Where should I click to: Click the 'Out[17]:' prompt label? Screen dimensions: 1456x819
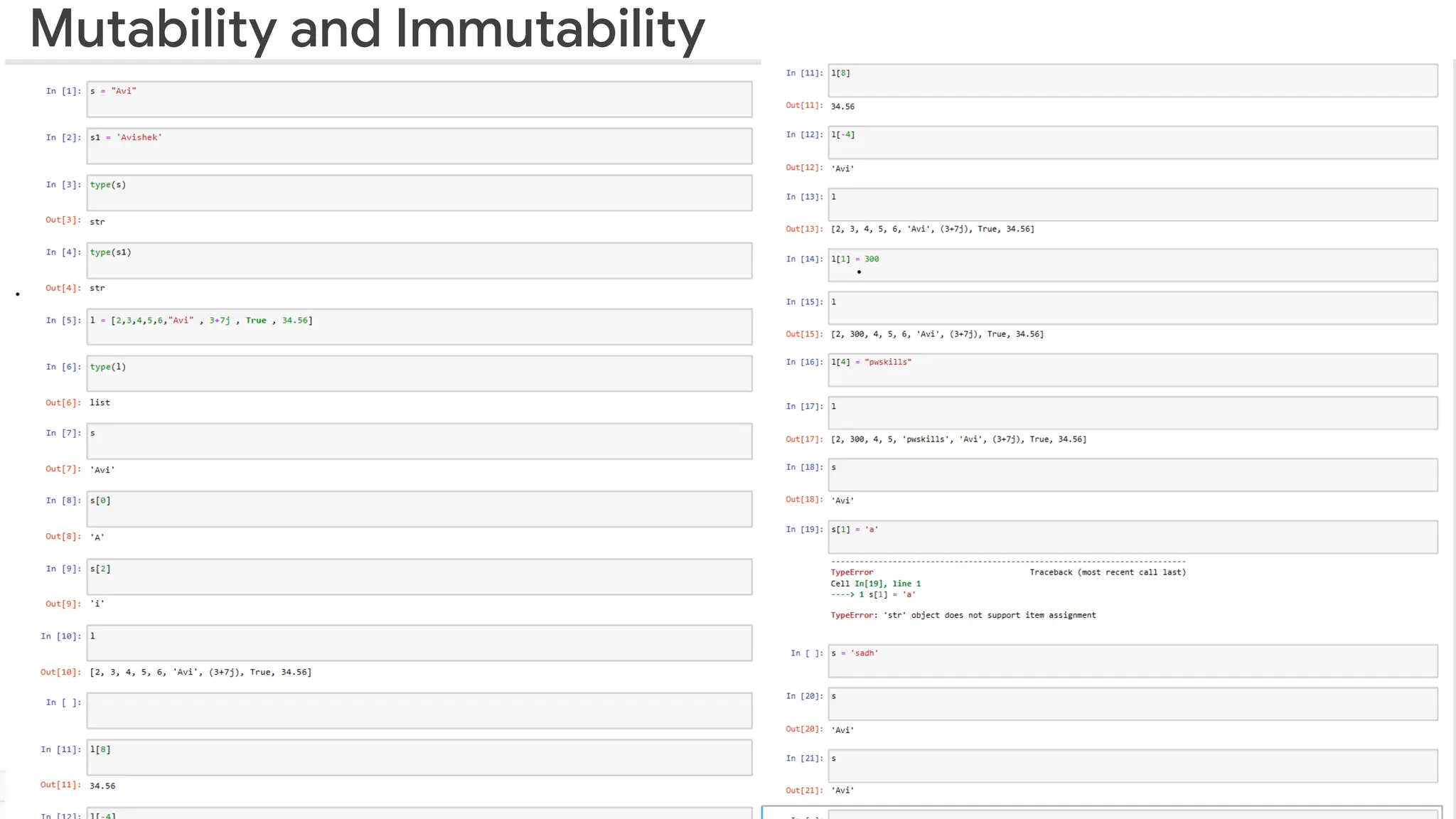[x=805, y=439]
